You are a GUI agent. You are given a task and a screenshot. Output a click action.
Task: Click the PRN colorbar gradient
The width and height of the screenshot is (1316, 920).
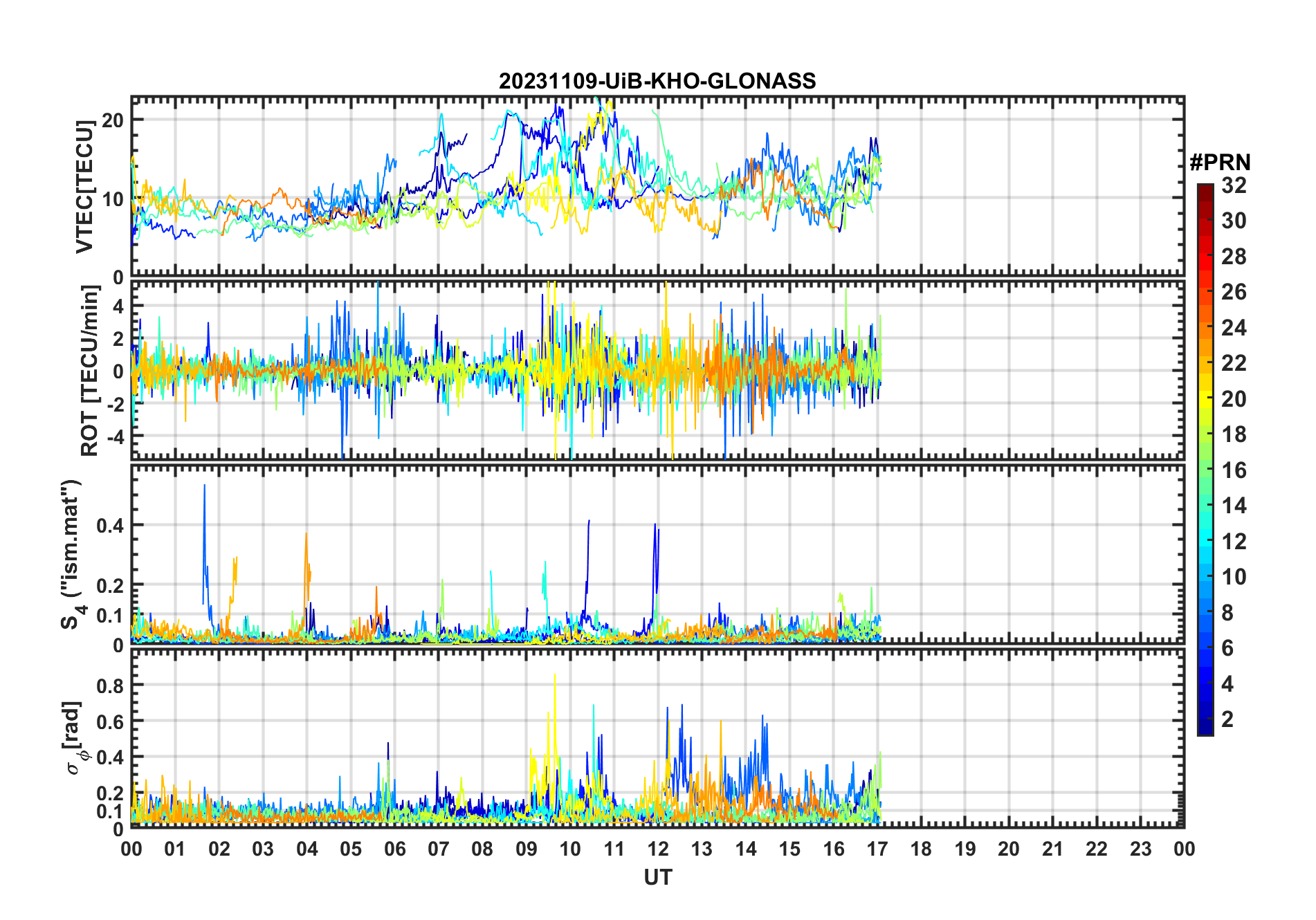1205,459
